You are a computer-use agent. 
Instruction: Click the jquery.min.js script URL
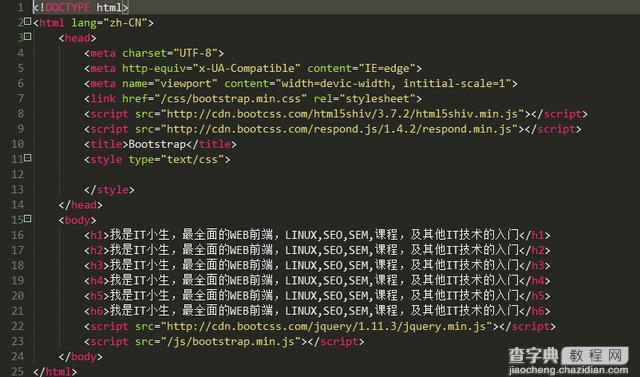pos(326,326)
